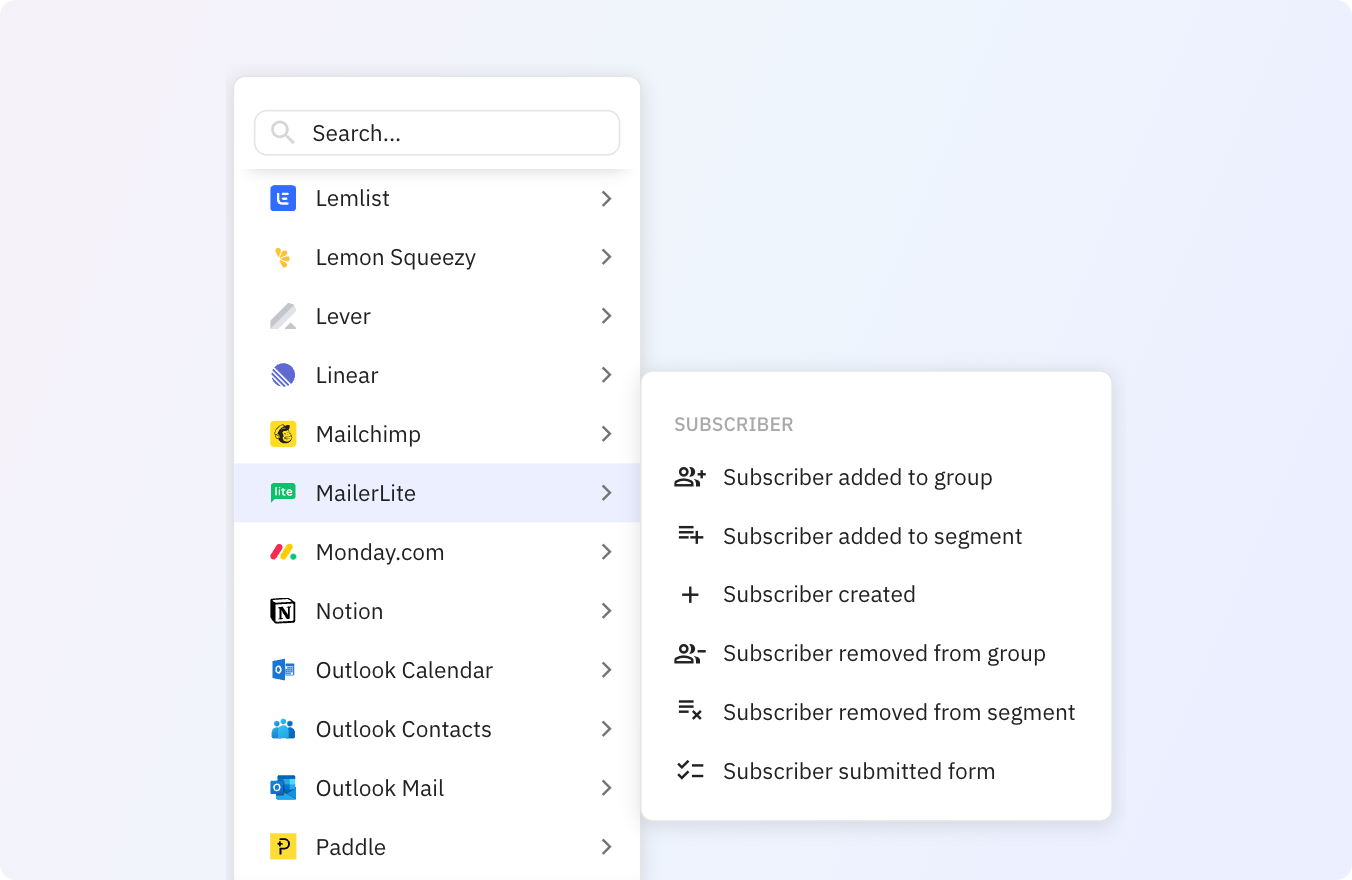Click the Notion logo icon

tap(283, 611)
